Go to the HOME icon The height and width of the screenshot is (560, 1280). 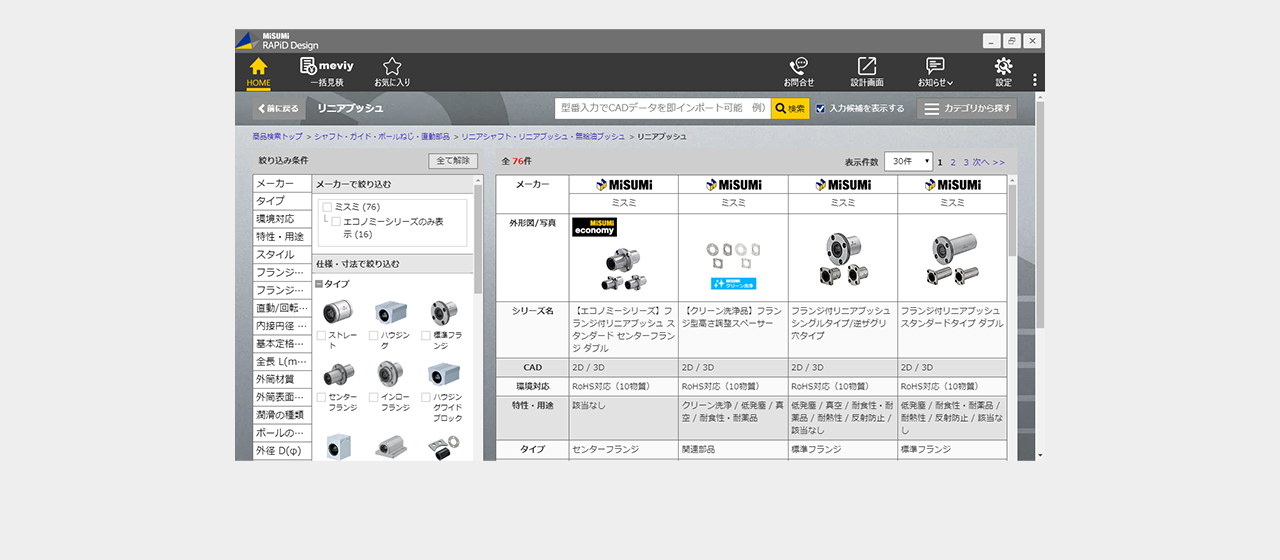pos(258,71)
